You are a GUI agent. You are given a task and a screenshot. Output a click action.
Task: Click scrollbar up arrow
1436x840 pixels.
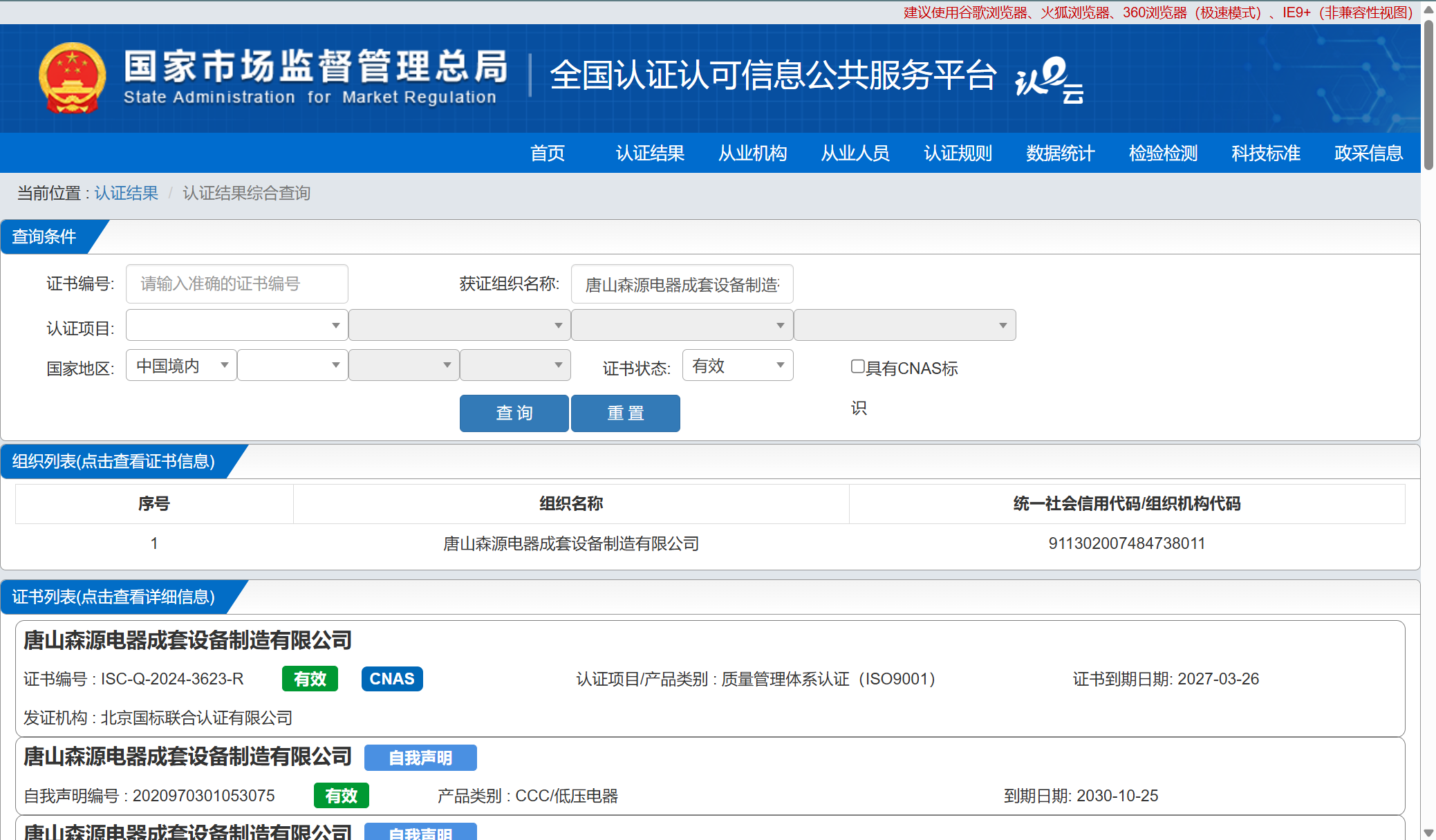tap(1428, 10)
